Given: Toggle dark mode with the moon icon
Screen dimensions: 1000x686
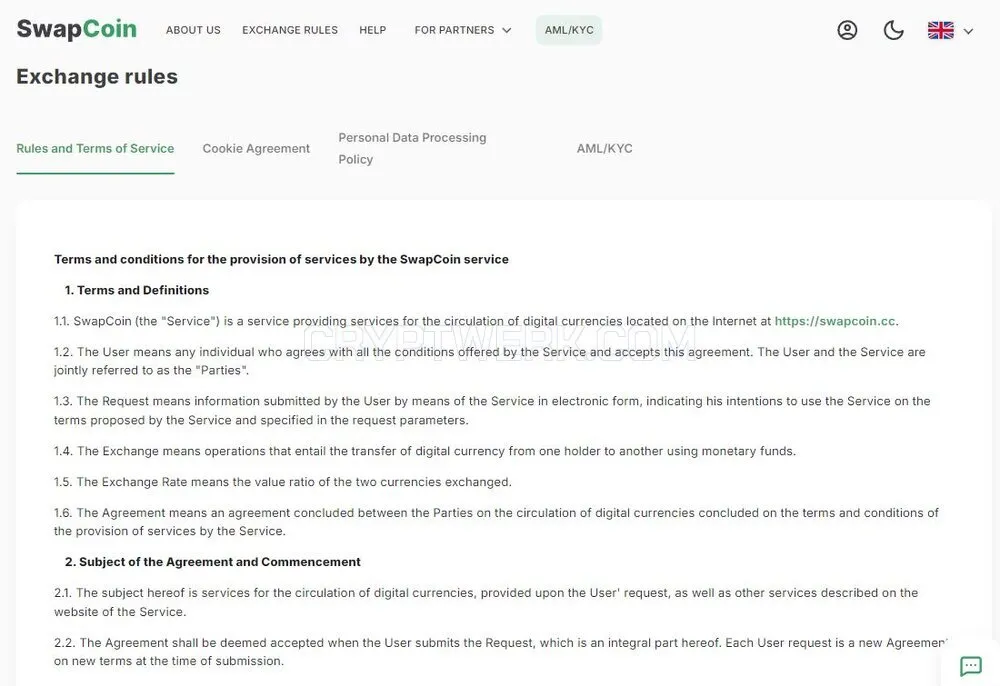Looking at the screenshot, I should tap(893, 30).
